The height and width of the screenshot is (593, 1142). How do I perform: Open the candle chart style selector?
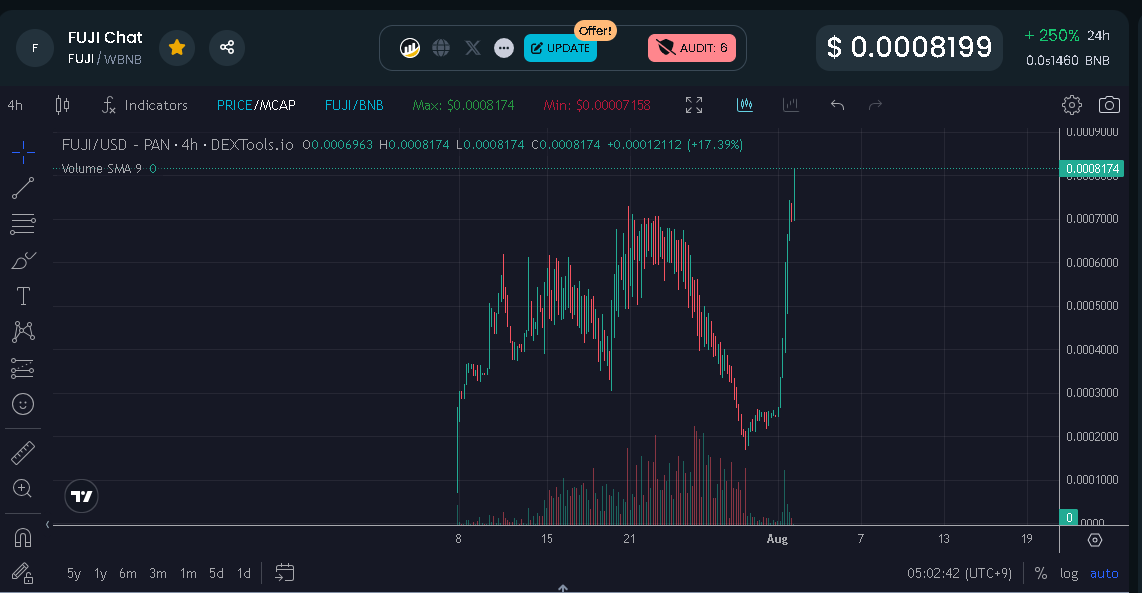point(63,106)
